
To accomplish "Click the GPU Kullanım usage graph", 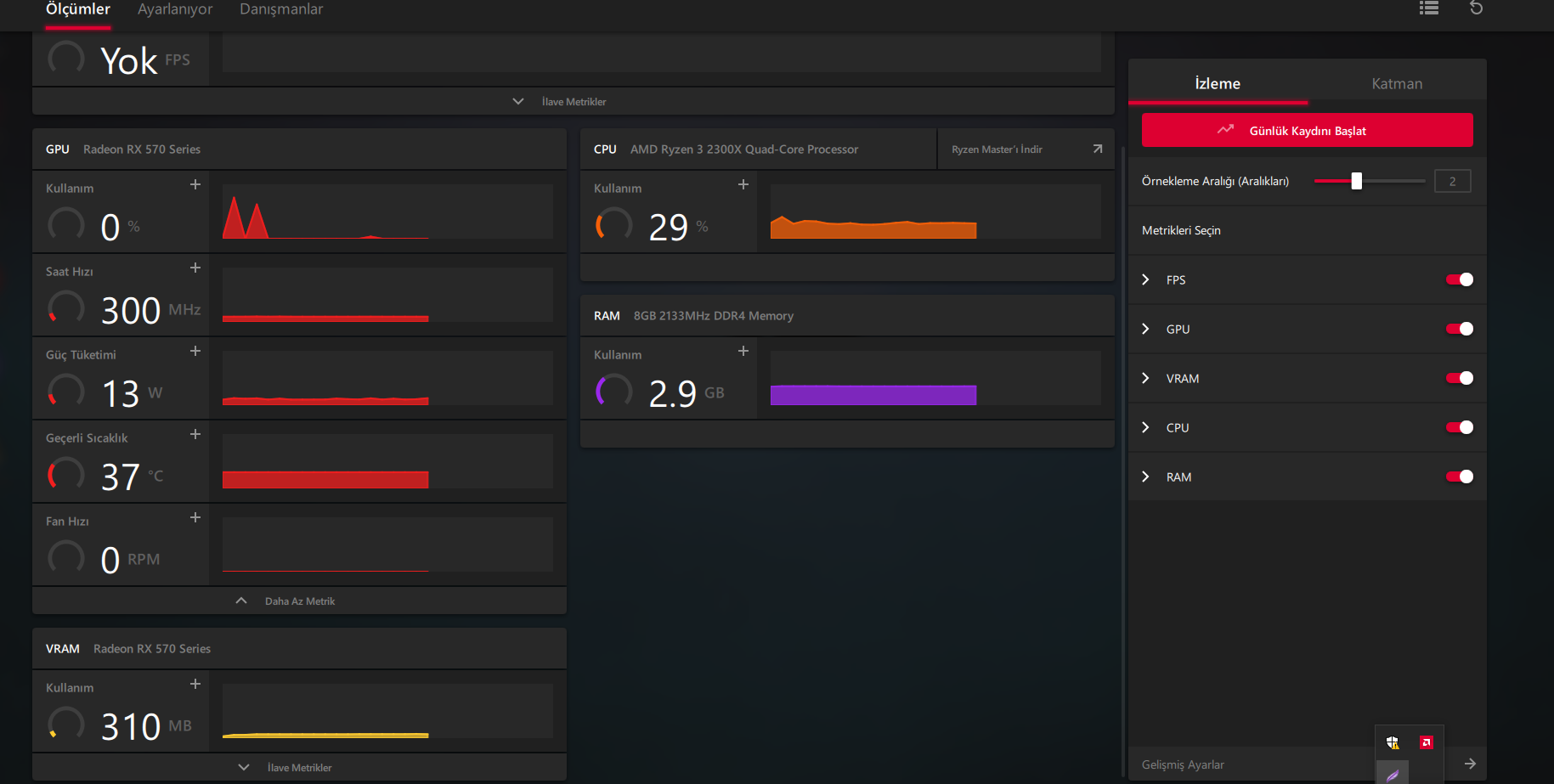I will point(387,212).
